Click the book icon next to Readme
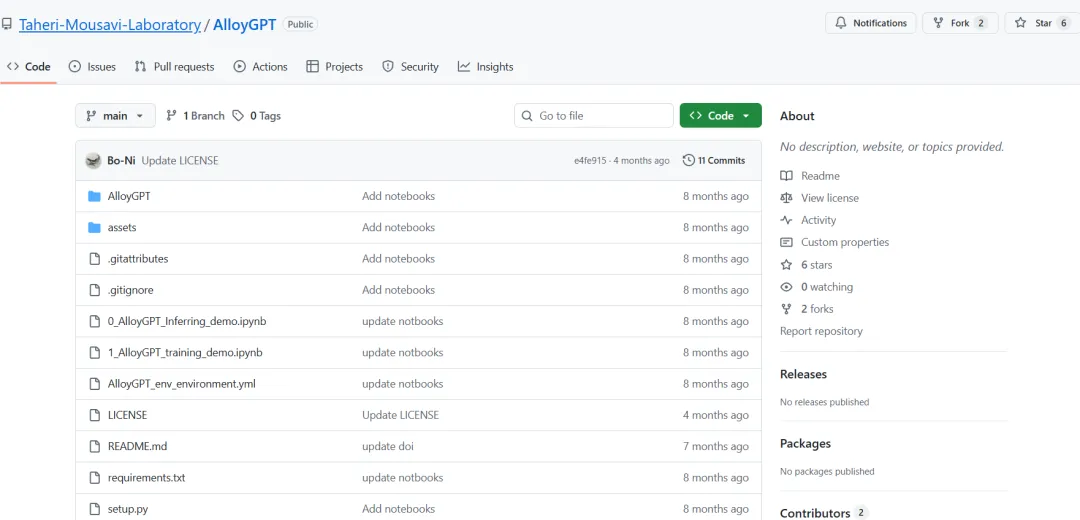Screen dimensions: 1080x520 [787, 176]
